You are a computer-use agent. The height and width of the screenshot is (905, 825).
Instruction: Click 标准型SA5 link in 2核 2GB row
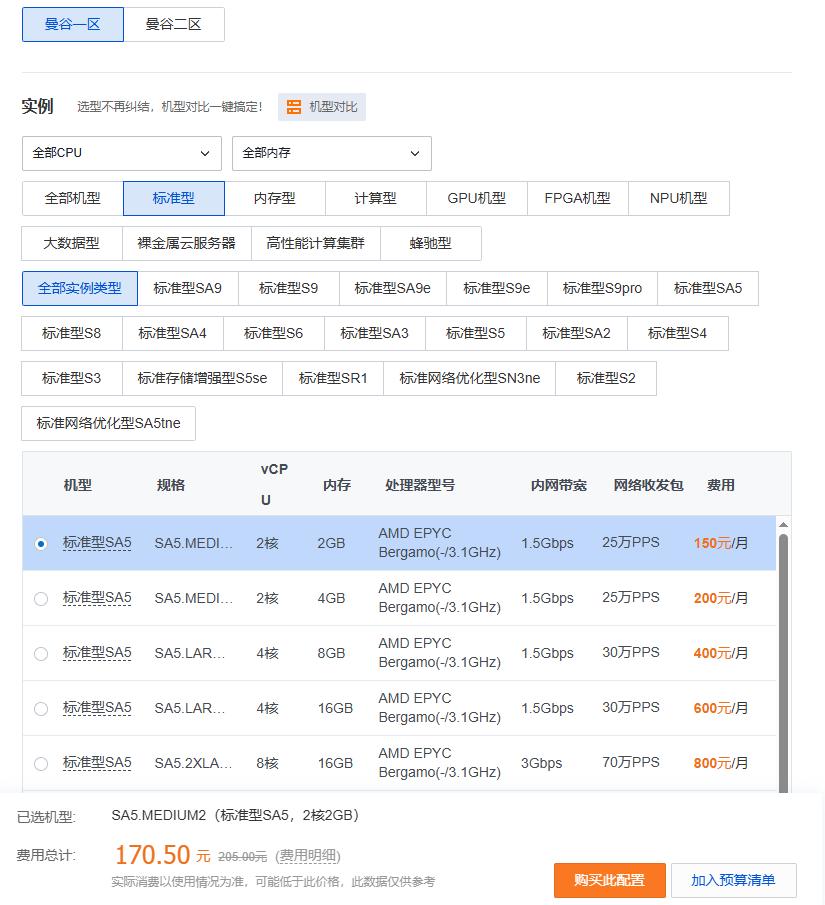(97, 543)
